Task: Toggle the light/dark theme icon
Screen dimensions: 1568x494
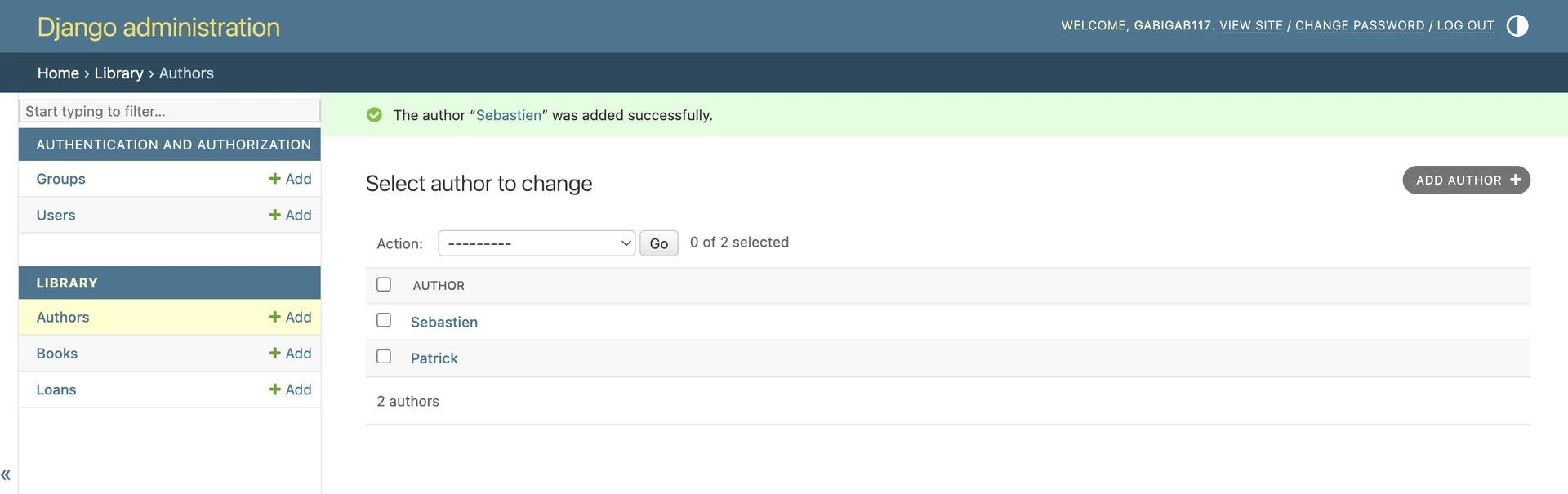Action: click(1517, 26)
